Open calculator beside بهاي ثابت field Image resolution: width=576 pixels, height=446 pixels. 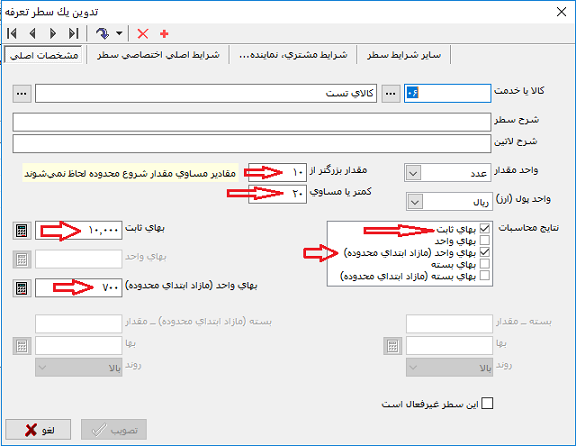point(22,231)
